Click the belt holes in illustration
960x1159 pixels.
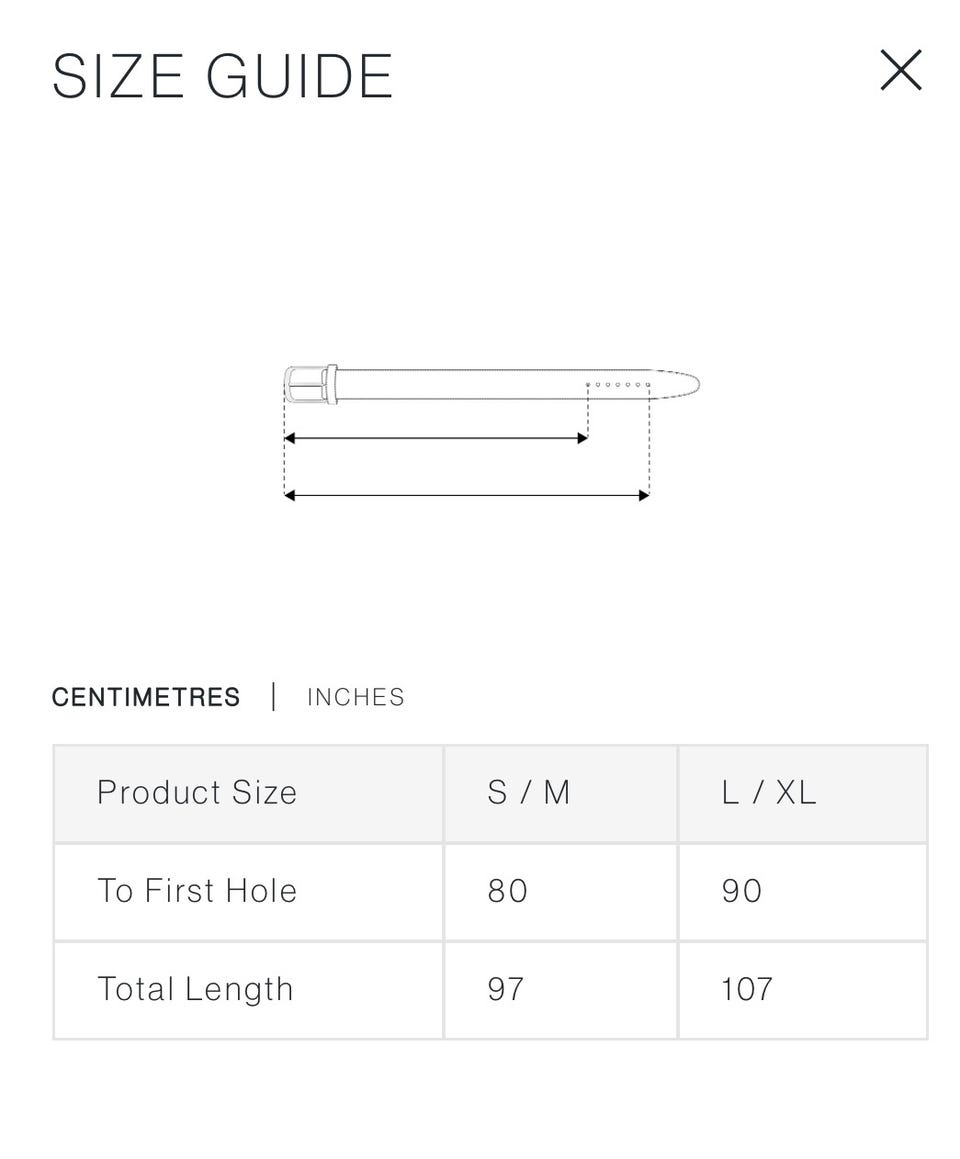pyautogui.click(x=618, y=384)
